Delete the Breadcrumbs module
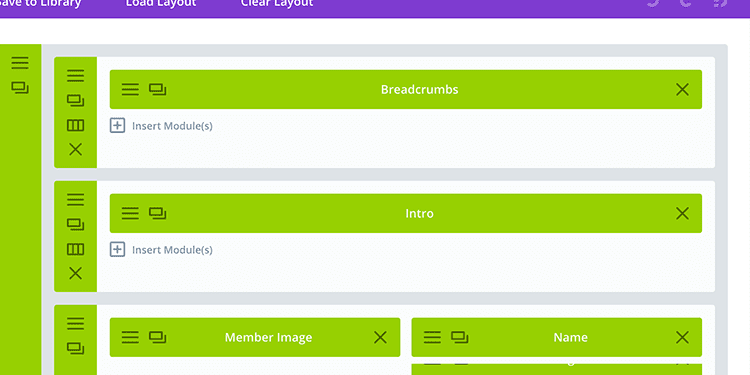Screen dimensions: 750x375 [682, 89]
